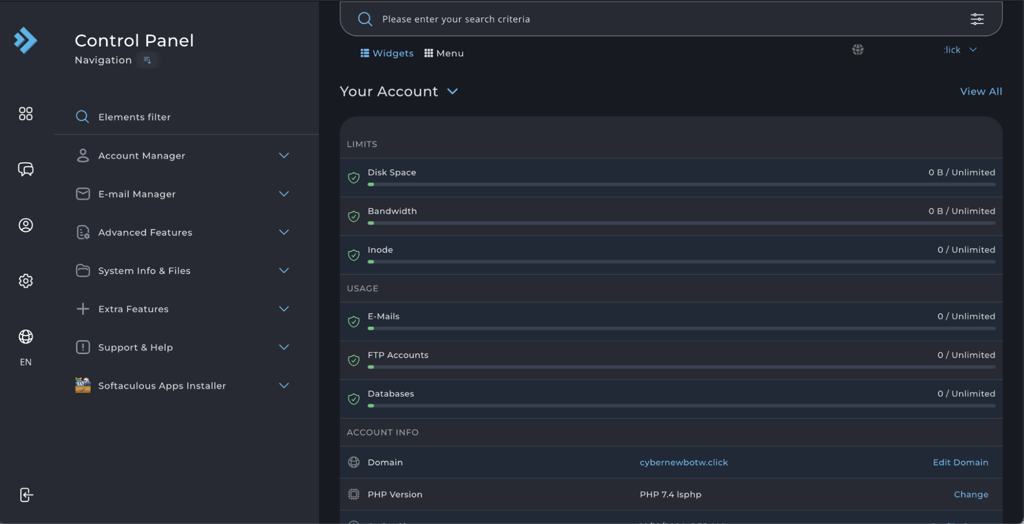Change language via the globe icon
The width and height of the screenshot is (1024, 524).
coord(25,336)
